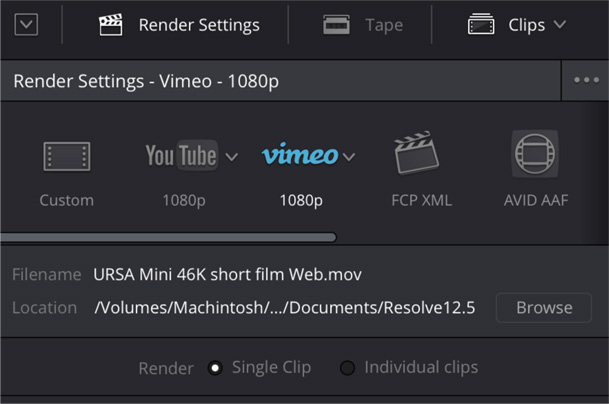Screen dimensions: 609x404
Task: Select the Custom film frame preset icon
Action: pos(66,156)
